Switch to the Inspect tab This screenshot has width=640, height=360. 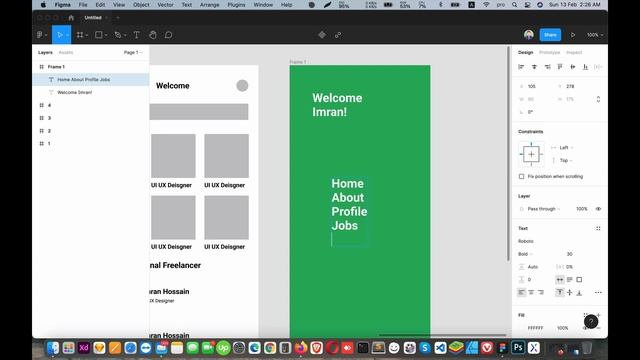click(574, 53)
